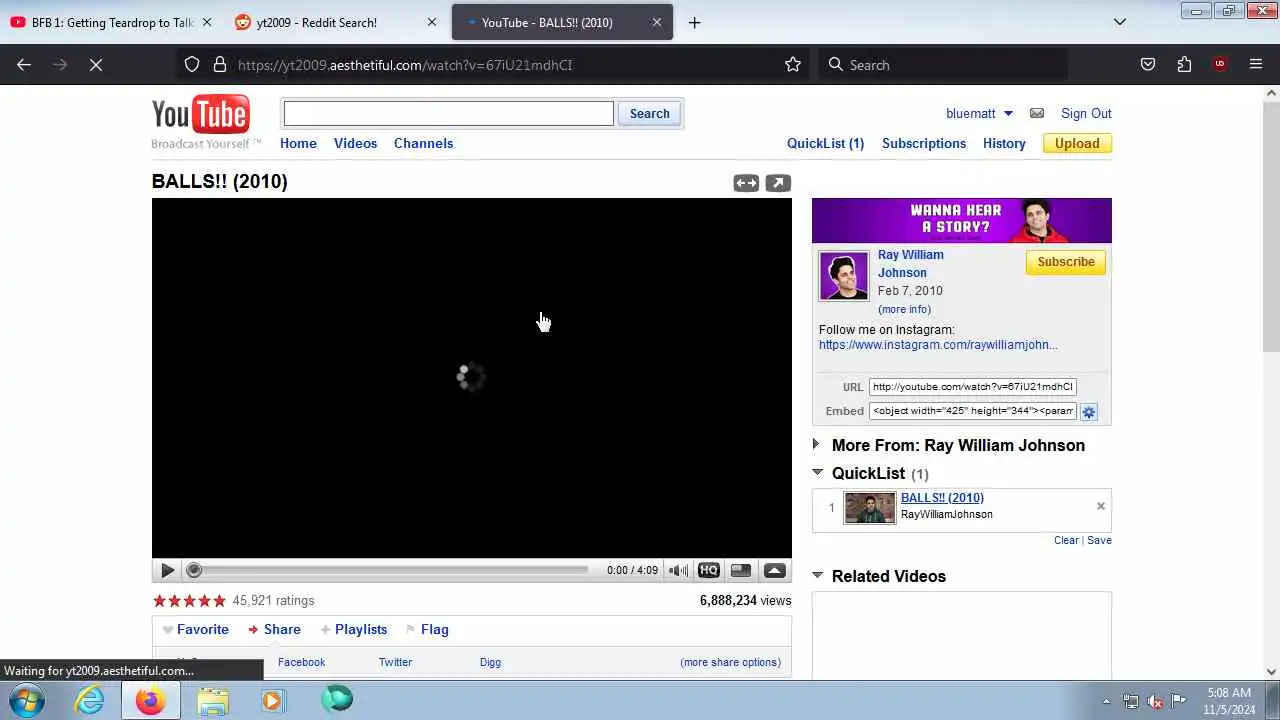Clear the QuickList
Viewport: 1280px width, 720px height.
[1066, 540]
